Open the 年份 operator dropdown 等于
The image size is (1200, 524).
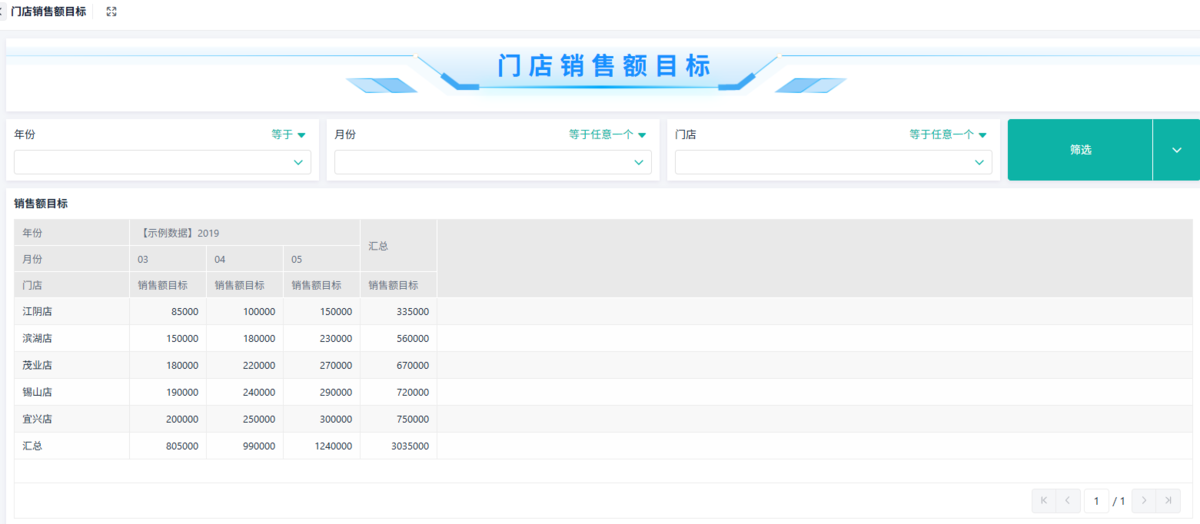(288, 134)
